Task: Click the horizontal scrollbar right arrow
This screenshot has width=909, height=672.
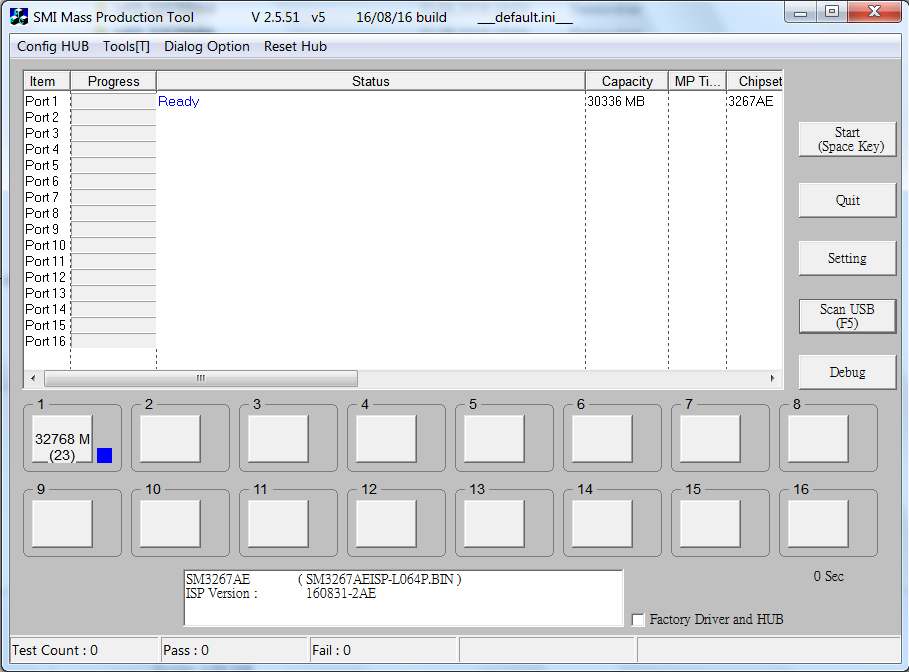Action: 773,379
